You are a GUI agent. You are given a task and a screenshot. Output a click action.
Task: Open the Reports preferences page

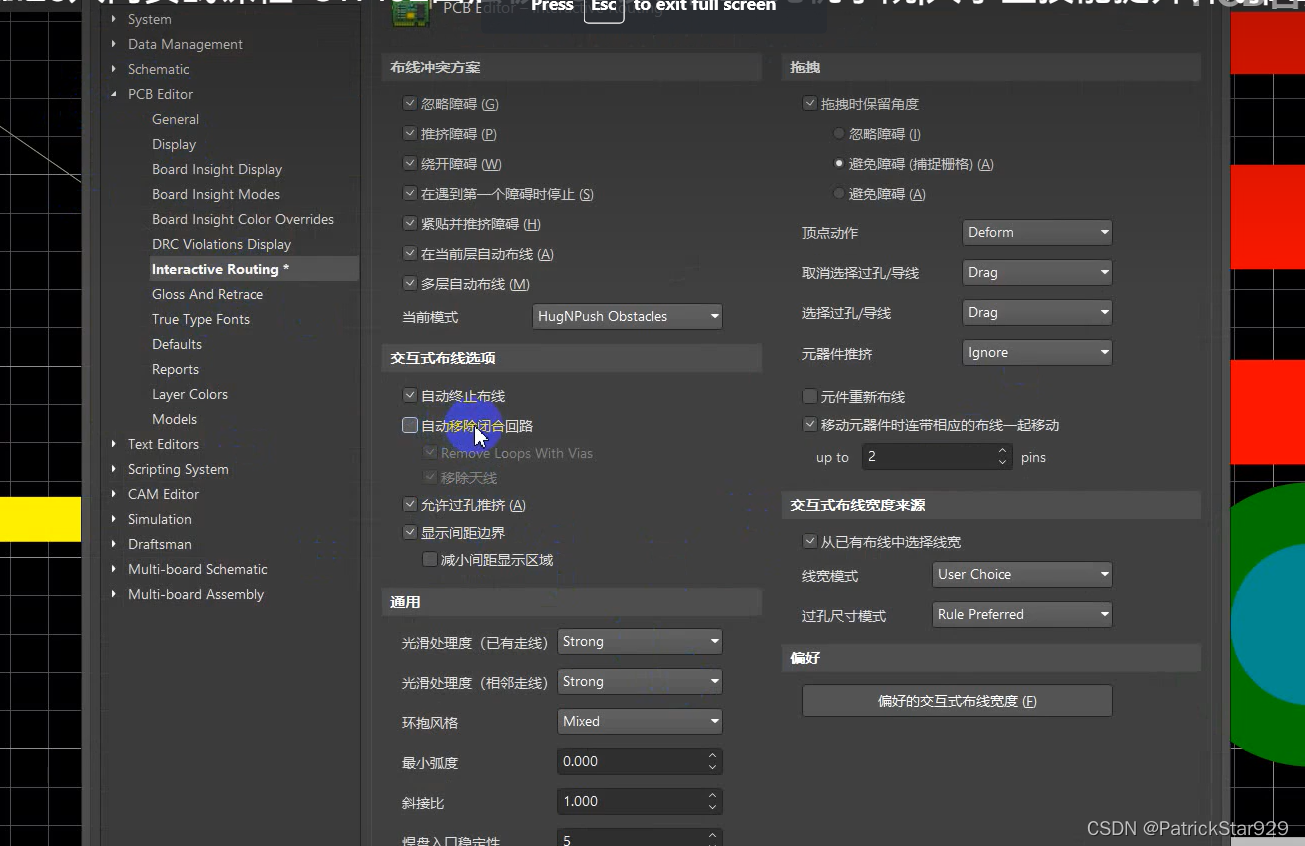click(x=175, y=369)
